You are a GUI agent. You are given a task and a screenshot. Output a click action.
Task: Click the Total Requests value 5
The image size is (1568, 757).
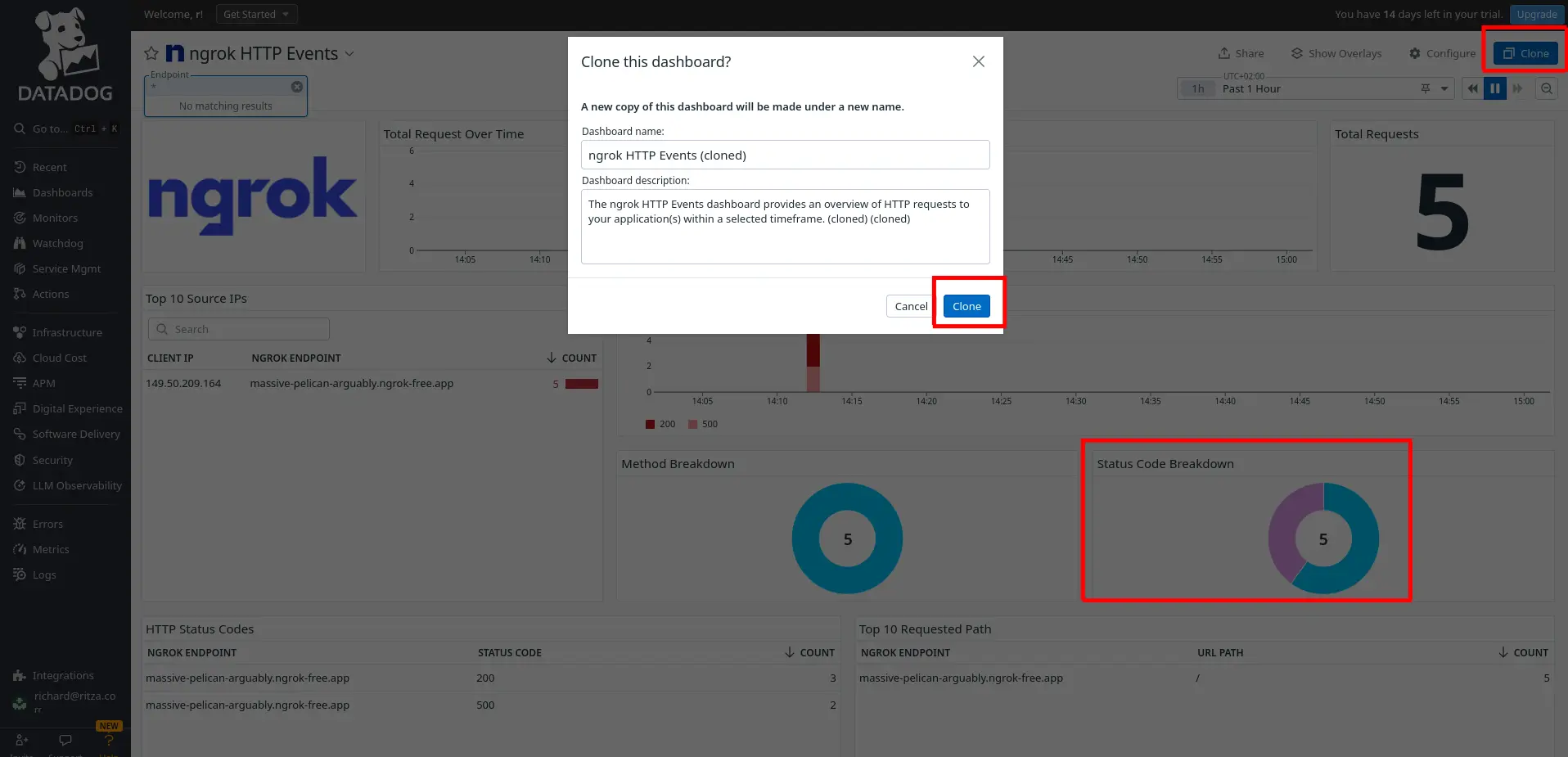(x=1442, y=212)
